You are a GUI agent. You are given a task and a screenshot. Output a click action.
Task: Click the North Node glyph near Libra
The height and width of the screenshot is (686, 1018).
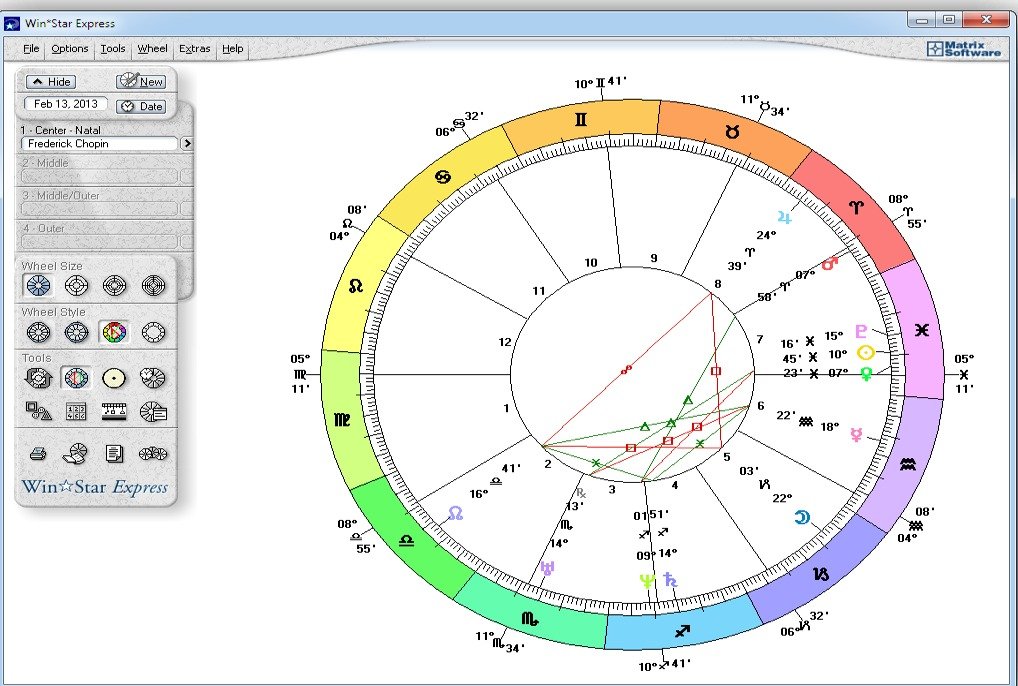coord(456,514)
